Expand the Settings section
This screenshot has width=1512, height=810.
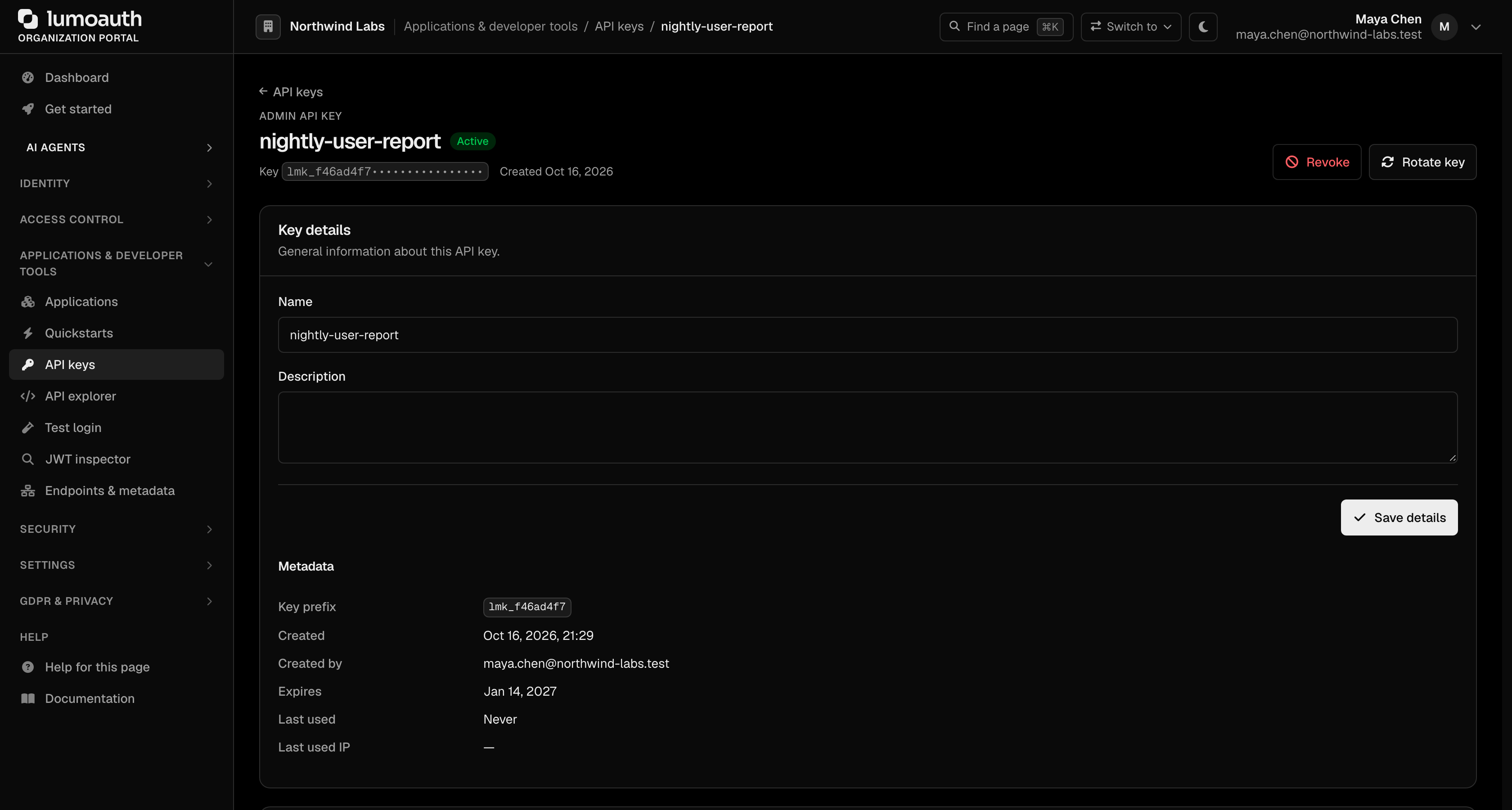[116, 565]
